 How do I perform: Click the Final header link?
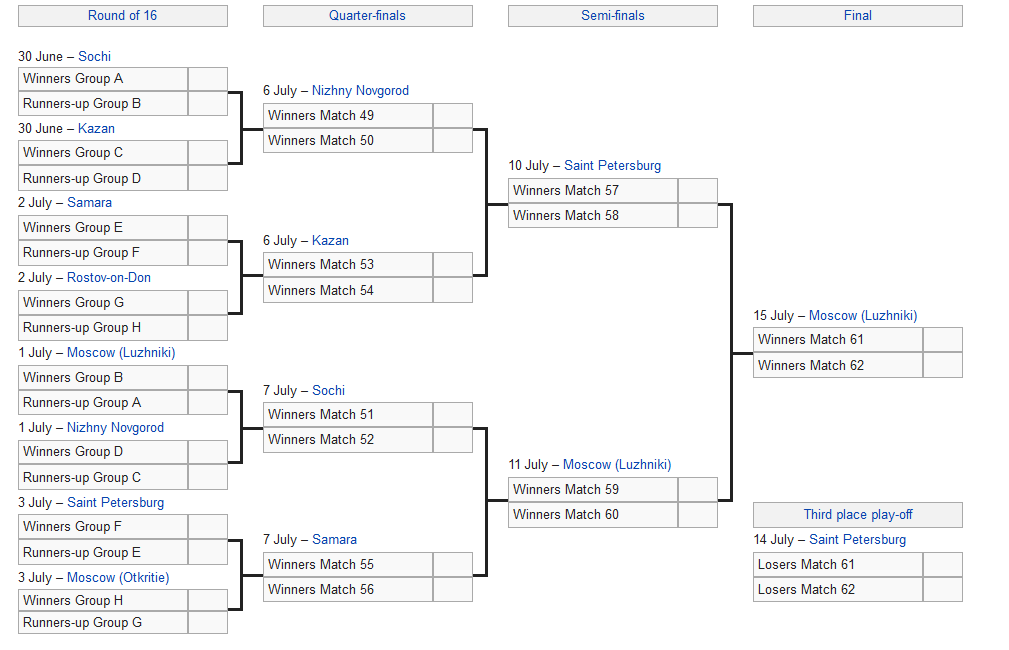pyautogui.click(x=857, y=16)
